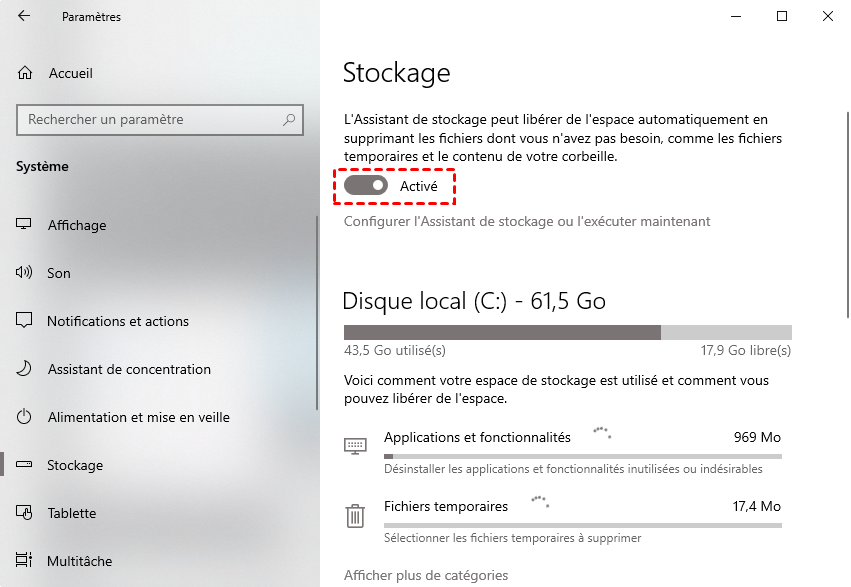Focus the Rechercher un paramètre field
This screenshot has height=587, width=851.
(x=150, y=120)
